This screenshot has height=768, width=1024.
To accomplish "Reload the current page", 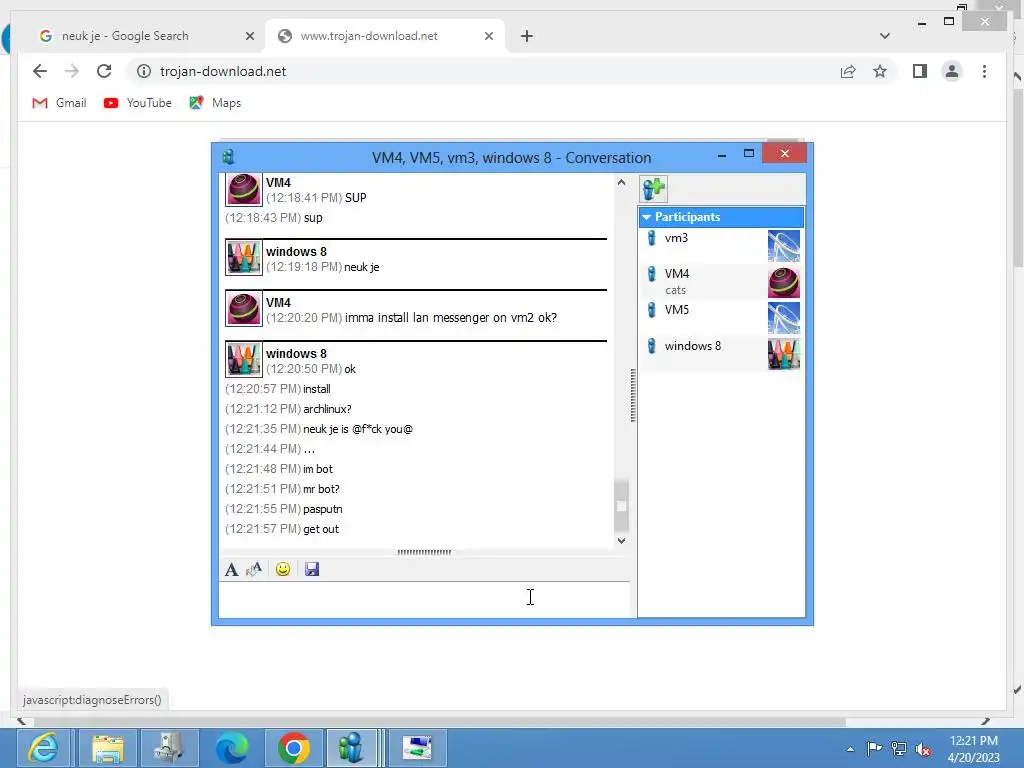I will 104,71.
